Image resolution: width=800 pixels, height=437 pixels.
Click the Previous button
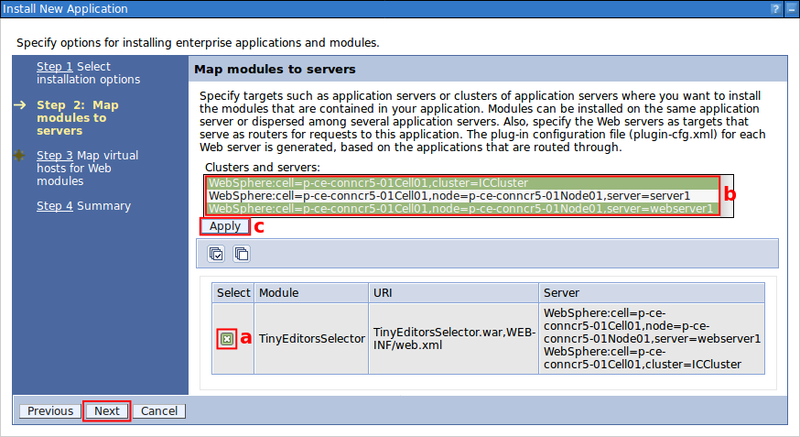tap(51, 411)
